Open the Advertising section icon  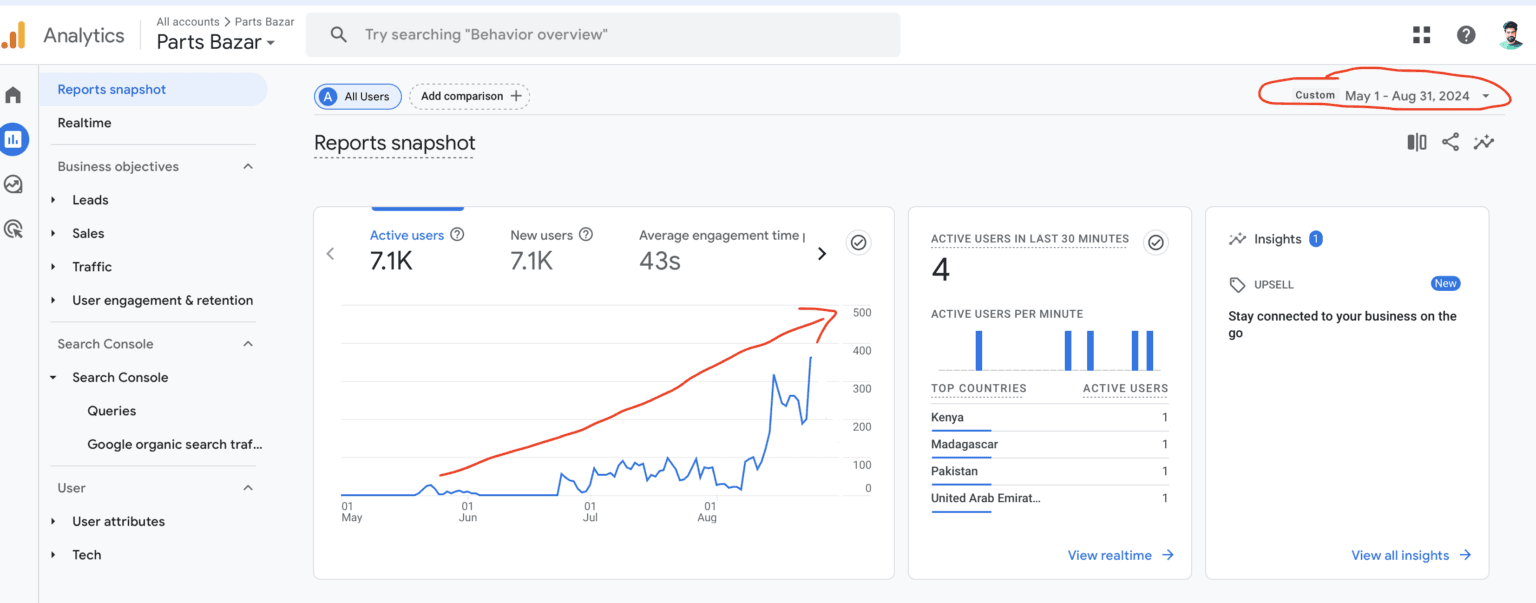pyautogui.click(x=14, y=229)
